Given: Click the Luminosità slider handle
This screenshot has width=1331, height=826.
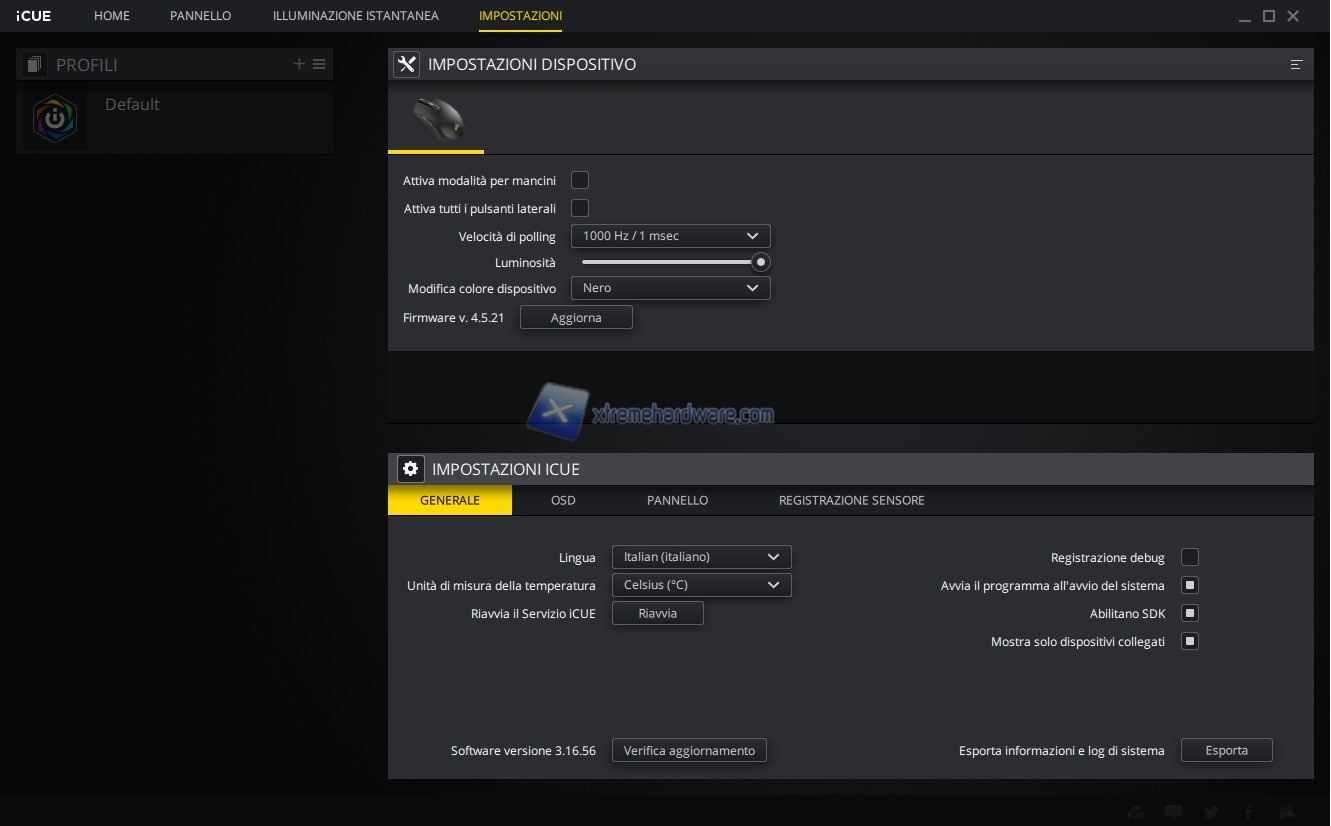Looking at the screenshot, I should [x=761, y=262].
